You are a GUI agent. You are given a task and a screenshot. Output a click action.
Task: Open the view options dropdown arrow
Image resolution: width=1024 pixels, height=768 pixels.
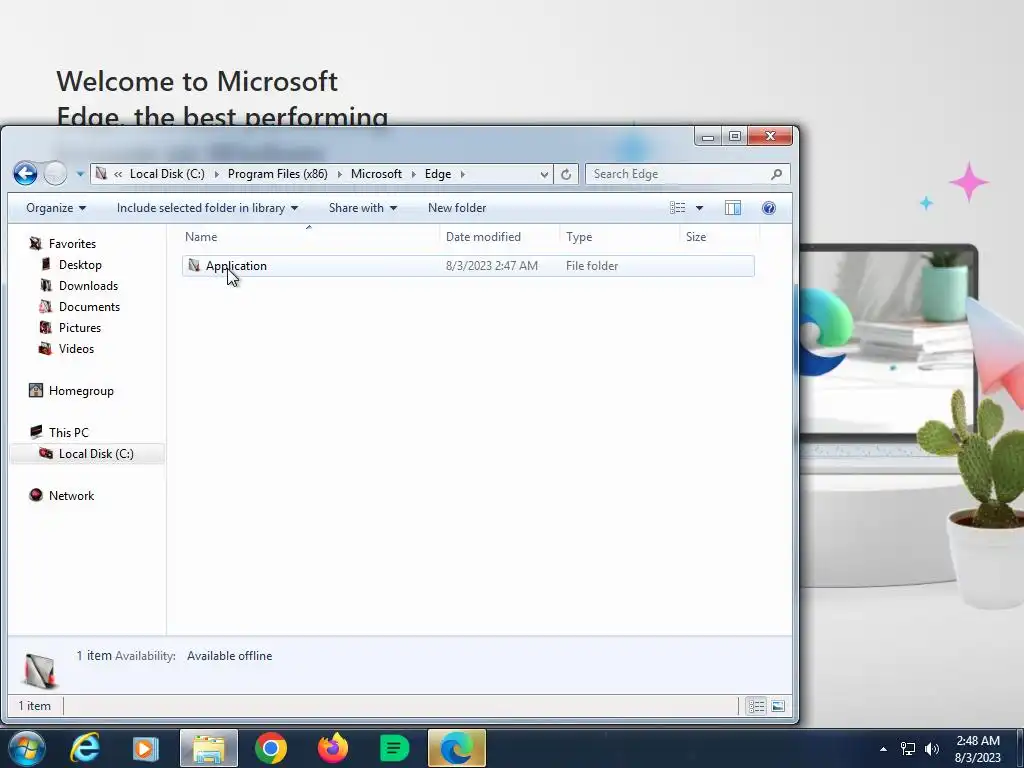pos(699,208)
